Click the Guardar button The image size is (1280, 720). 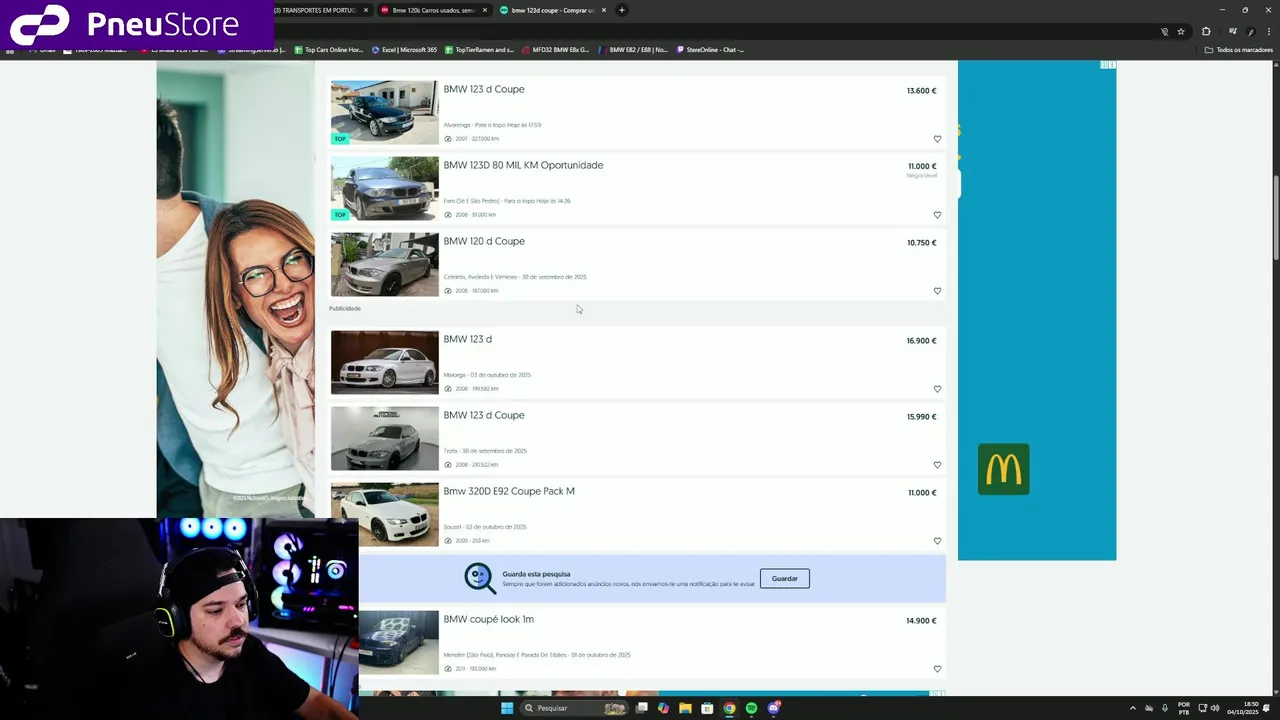tap(784, 578)
